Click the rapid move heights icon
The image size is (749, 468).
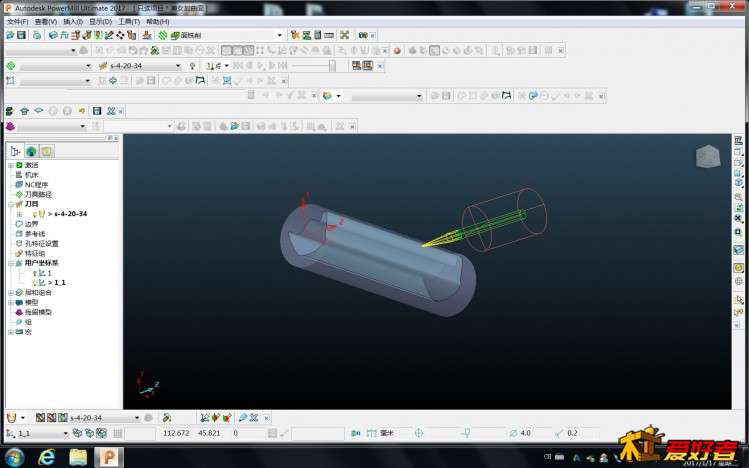tap(64, 35)
